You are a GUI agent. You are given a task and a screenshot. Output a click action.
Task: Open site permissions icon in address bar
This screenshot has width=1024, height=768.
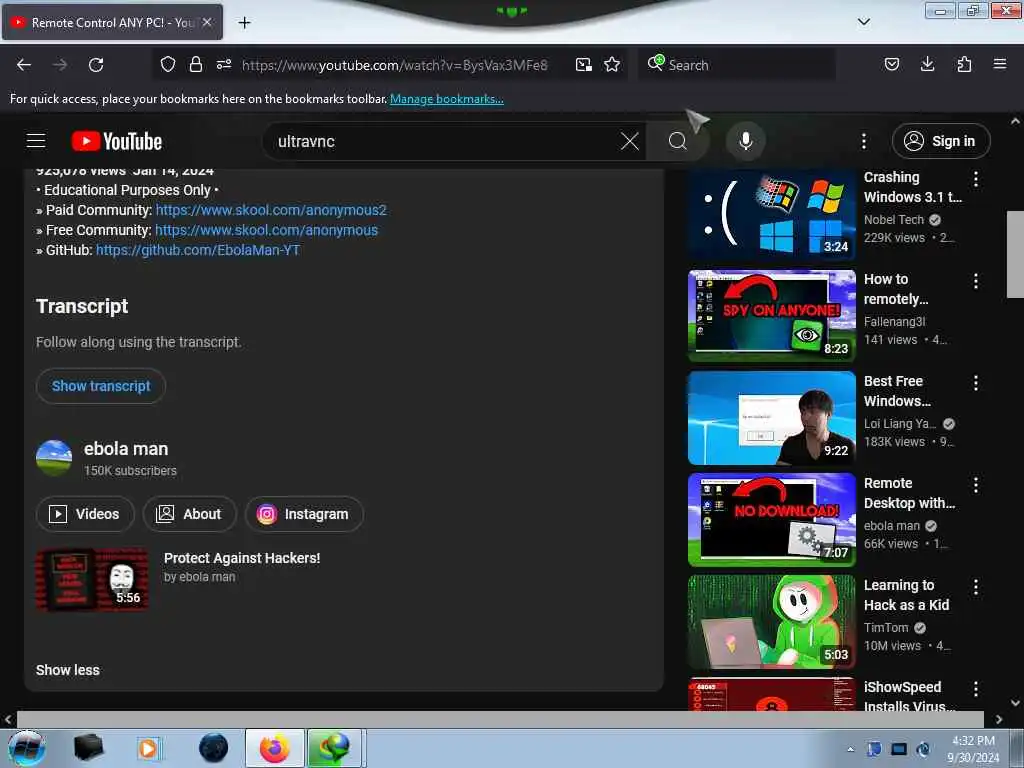(224, 65)
